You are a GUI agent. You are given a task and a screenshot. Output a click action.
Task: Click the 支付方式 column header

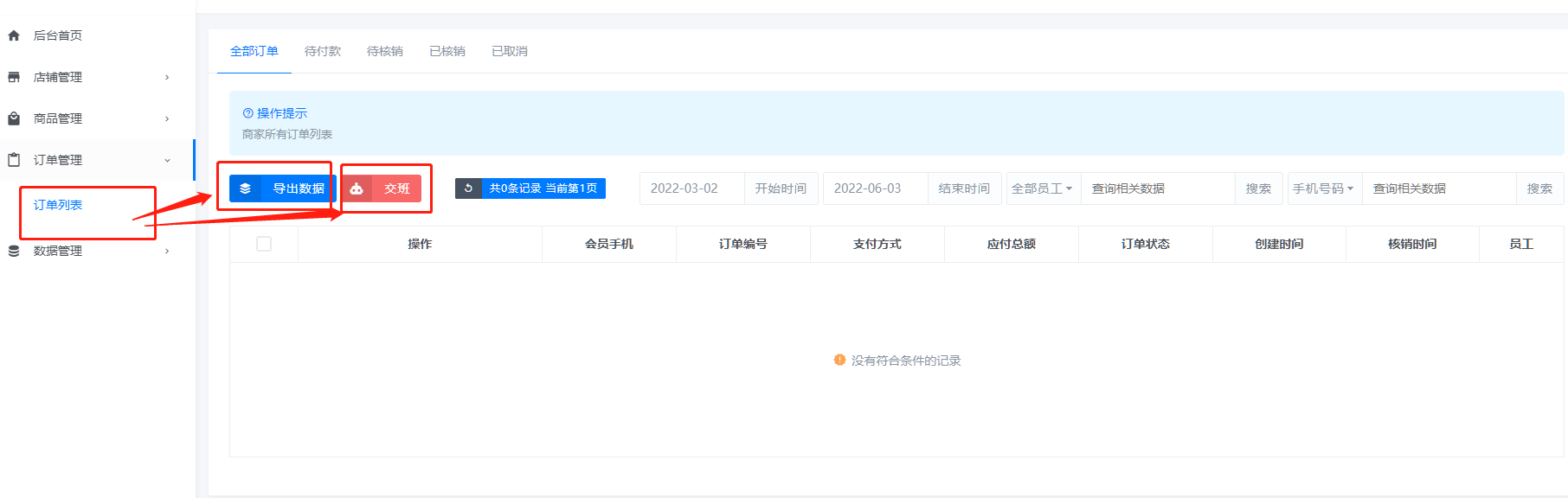click(877, 244)
